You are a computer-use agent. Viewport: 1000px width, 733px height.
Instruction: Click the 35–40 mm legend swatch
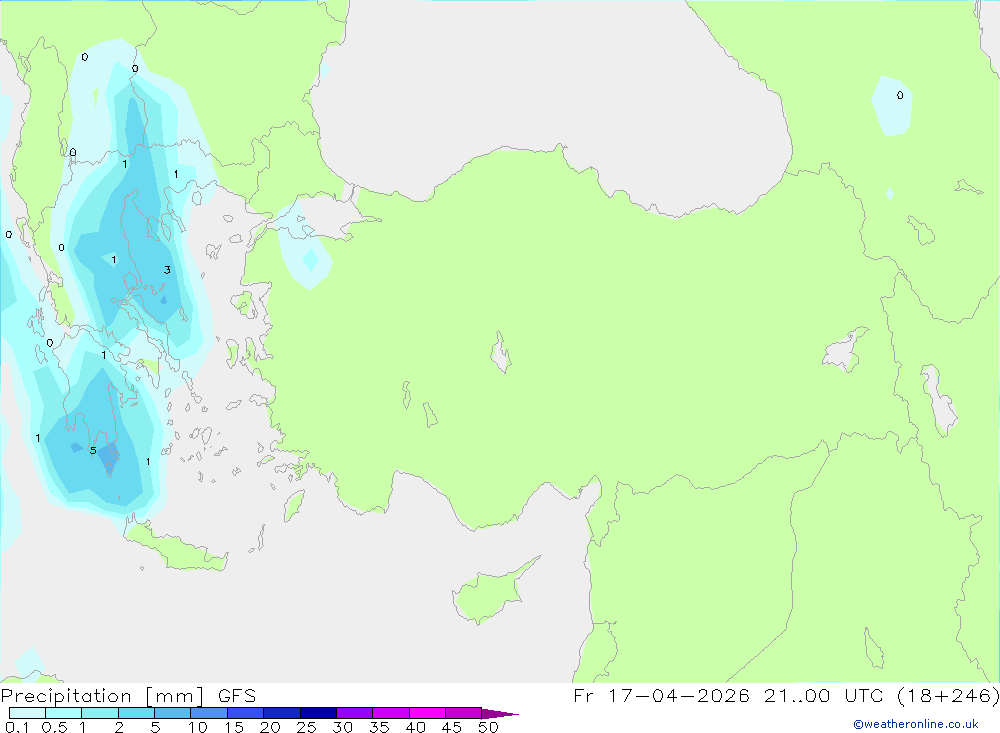(391, 713)
